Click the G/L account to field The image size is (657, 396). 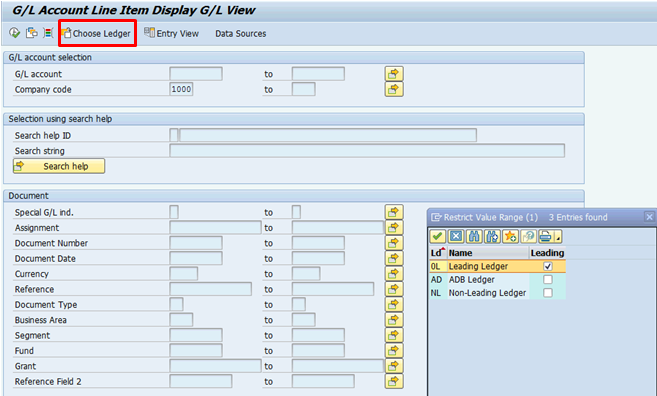coord(318,74)
